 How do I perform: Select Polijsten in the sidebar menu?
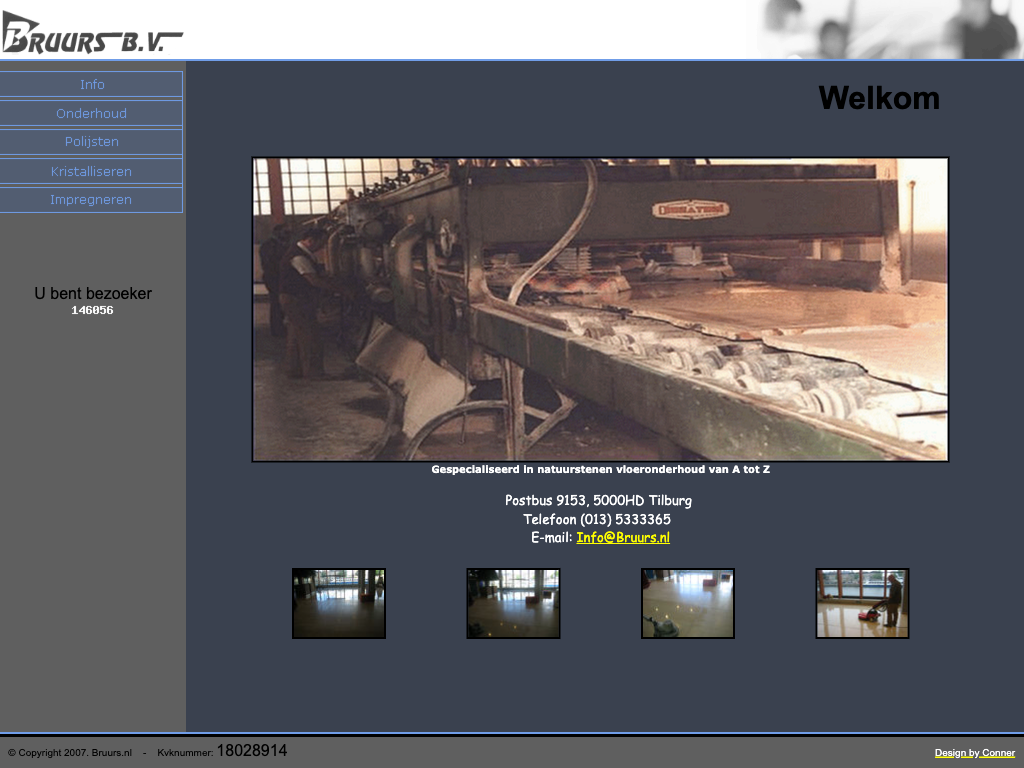click(92, 142)
